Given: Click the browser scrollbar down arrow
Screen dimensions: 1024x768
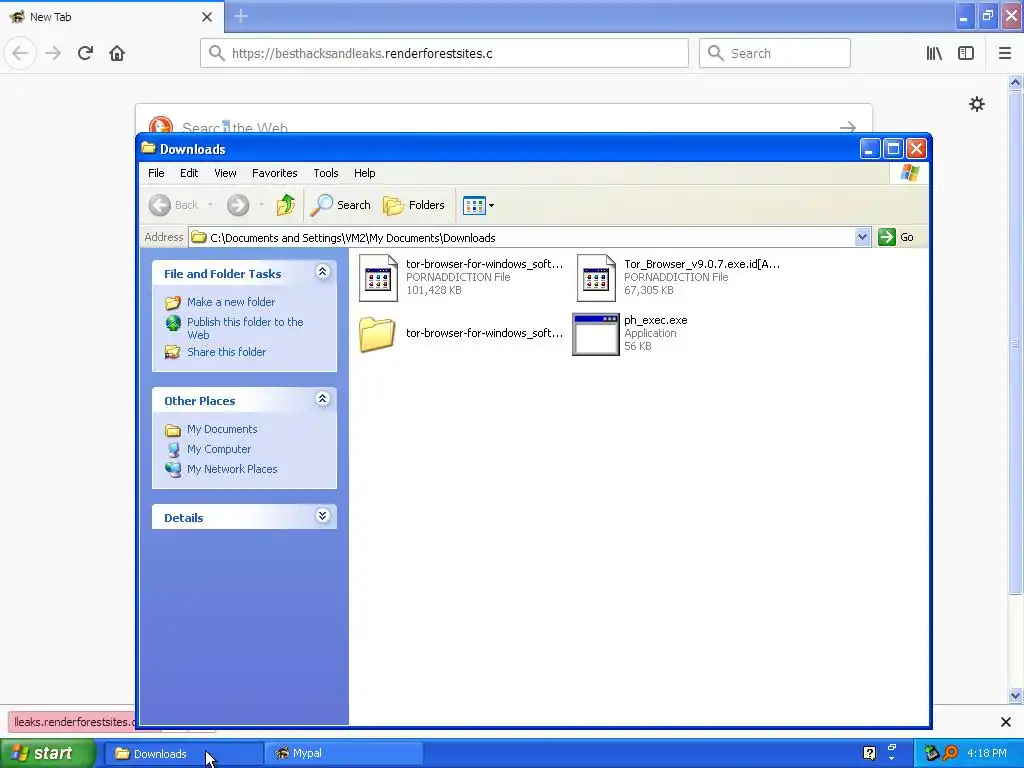Looking at the screenshot, I should (x=1015, y=696).
